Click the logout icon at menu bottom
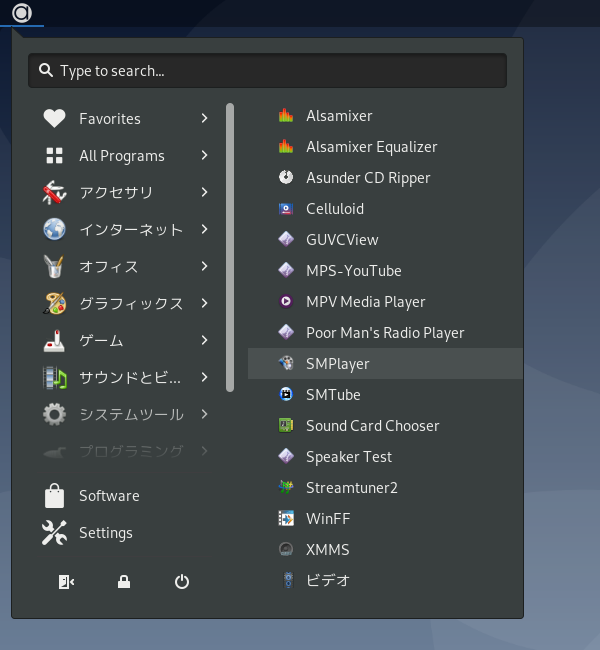The height and width of the screenshot is (650, 600). pyautogui.click(x=66, y=582)
